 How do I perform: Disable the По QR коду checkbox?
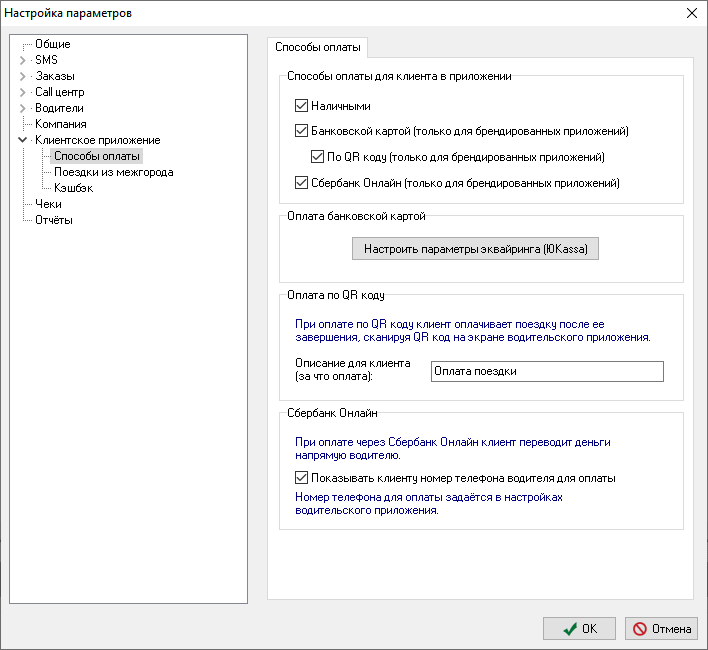(318, 157)
